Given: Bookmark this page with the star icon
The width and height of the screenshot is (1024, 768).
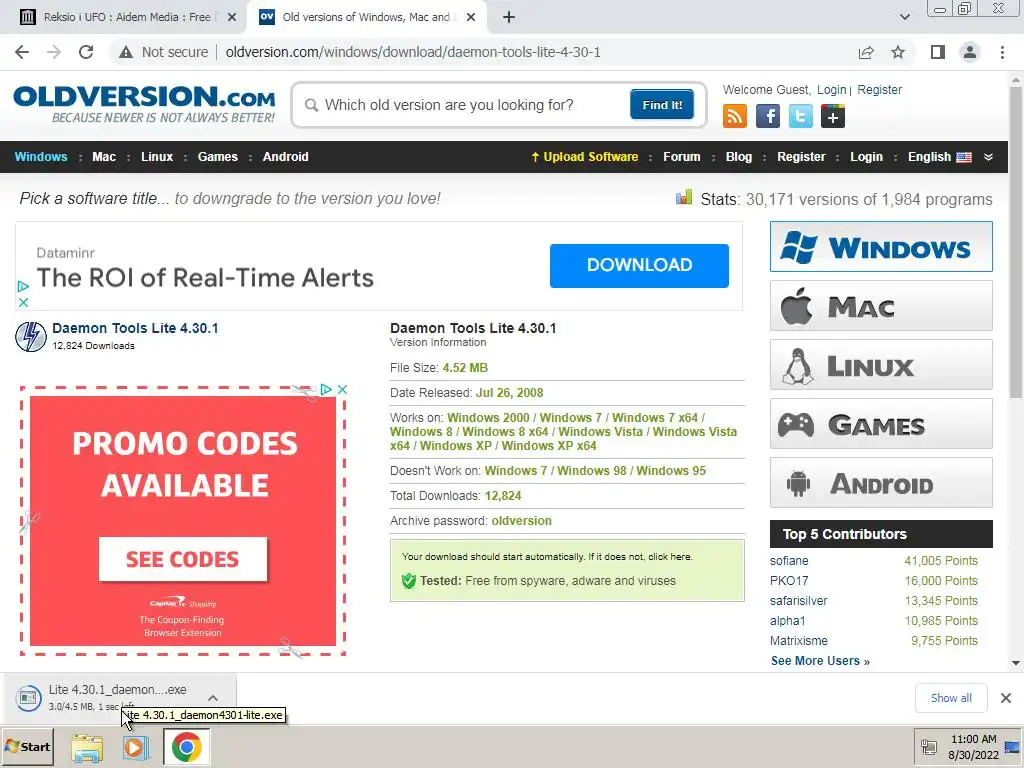Looking at the screenshot, I should coord(898,52).
